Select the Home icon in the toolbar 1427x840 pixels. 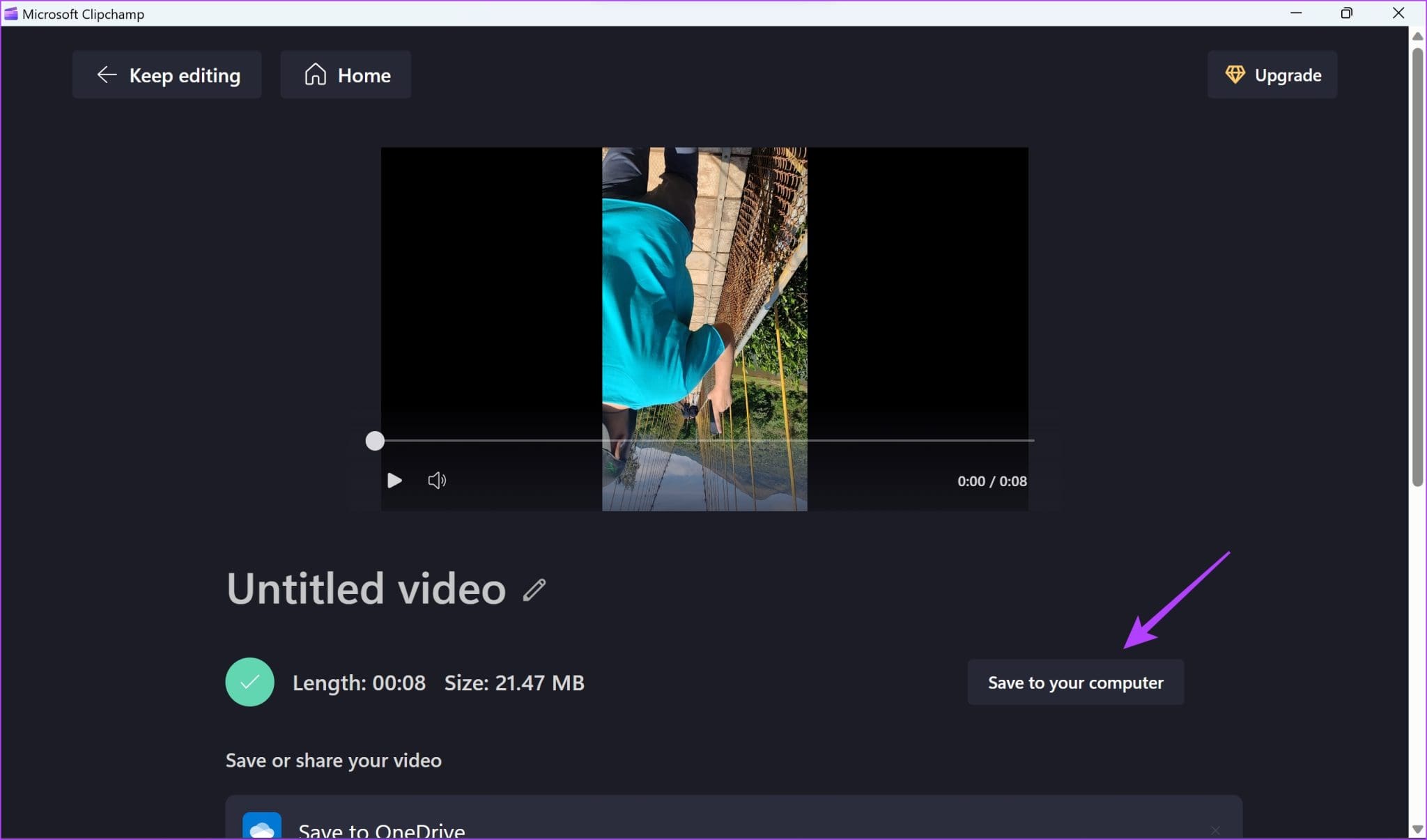point(316,75)
